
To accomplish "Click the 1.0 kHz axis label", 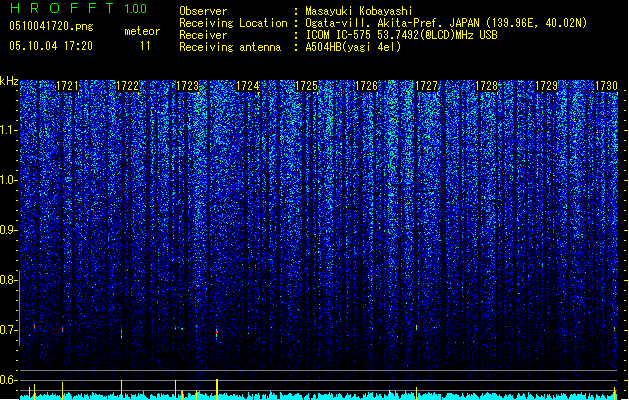I will tap(9, 180).
